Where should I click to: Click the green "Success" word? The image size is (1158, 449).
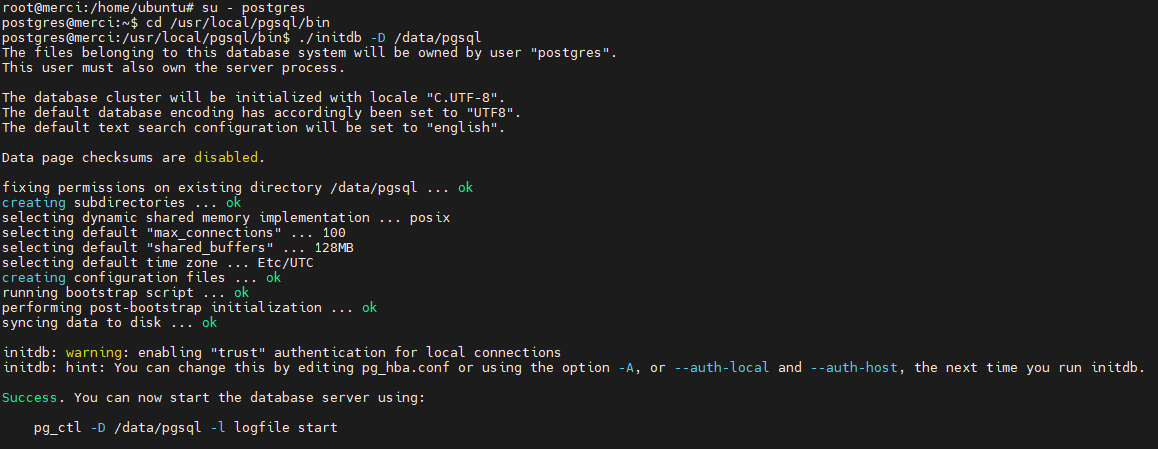[x=30, y=397]
